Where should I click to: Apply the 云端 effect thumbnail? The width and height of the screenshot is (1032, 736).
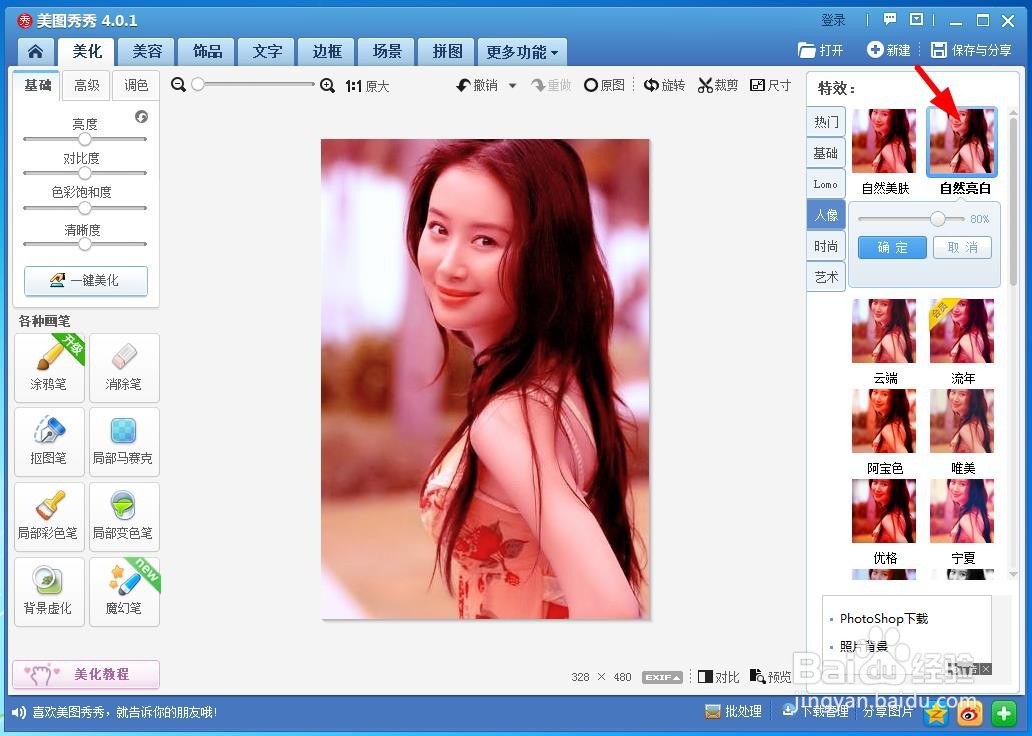pyautogui.click(x=884, y=331)
